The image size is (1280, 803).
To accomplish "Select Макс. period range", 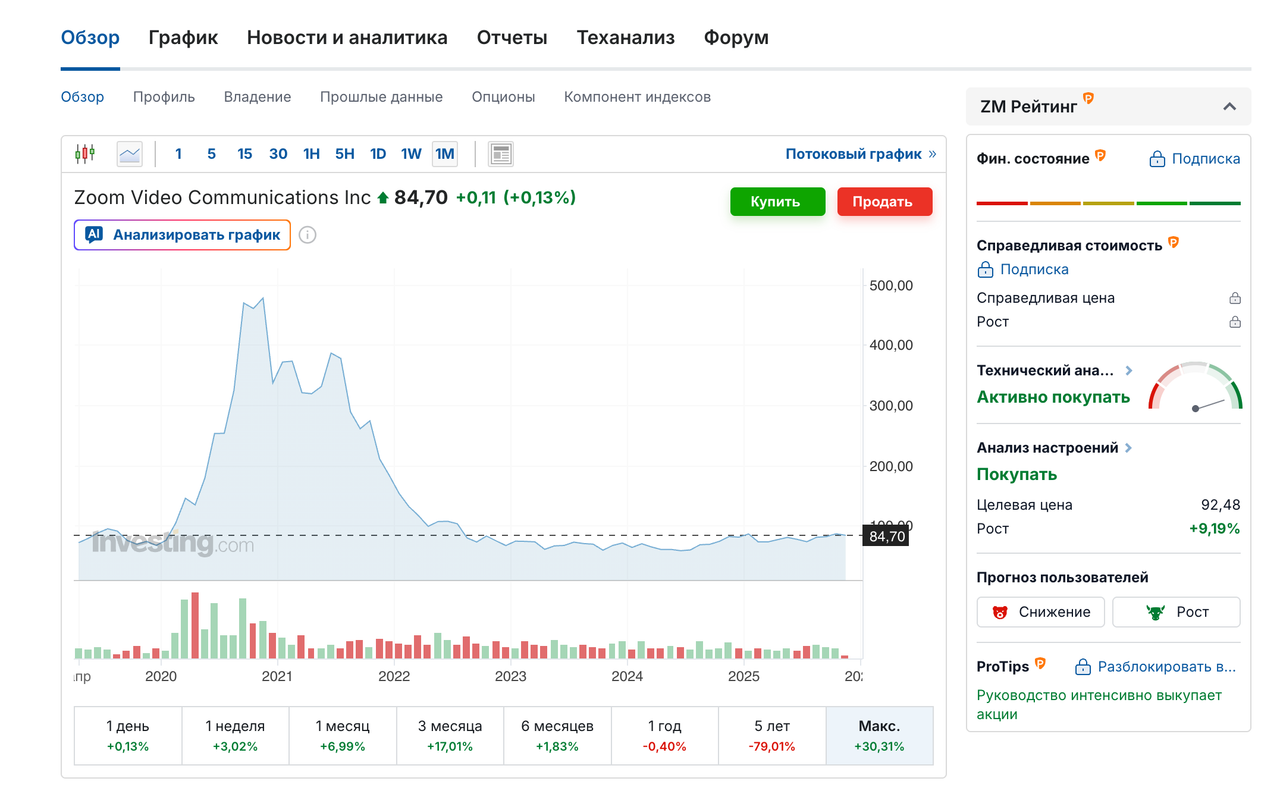I will pos(879,736).
